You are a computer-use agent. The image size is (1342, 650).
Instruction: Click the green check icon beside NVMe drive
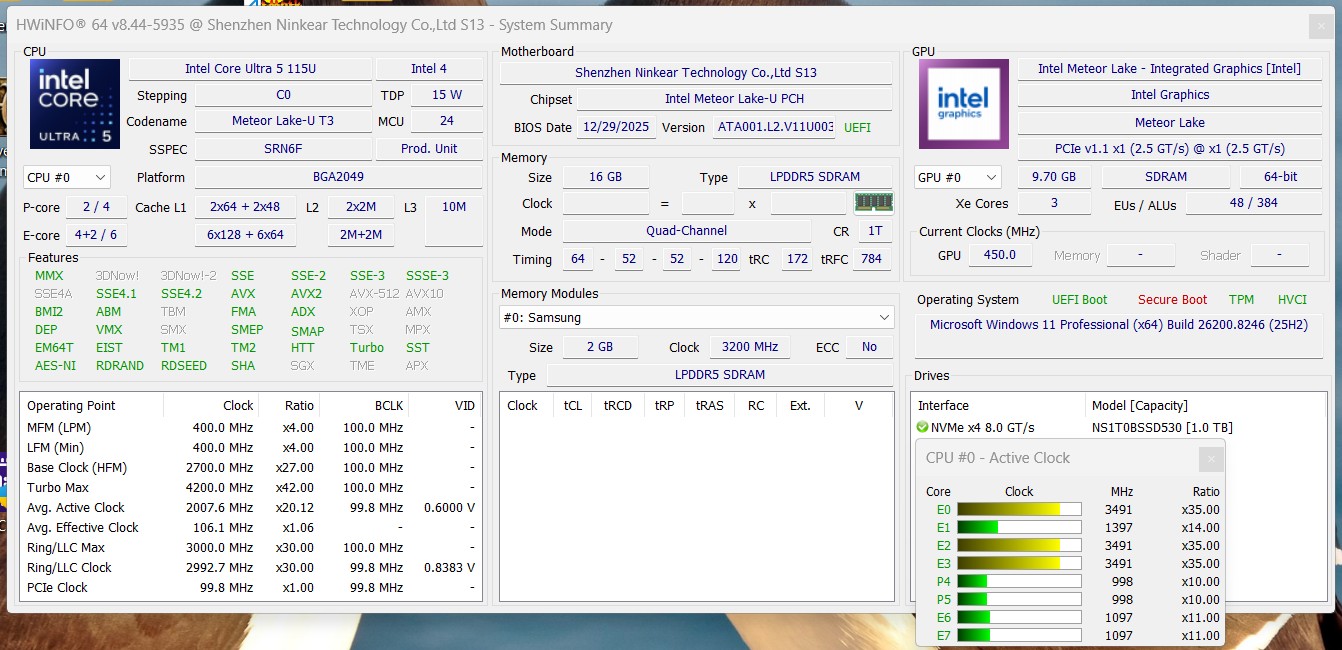[922, 427]
